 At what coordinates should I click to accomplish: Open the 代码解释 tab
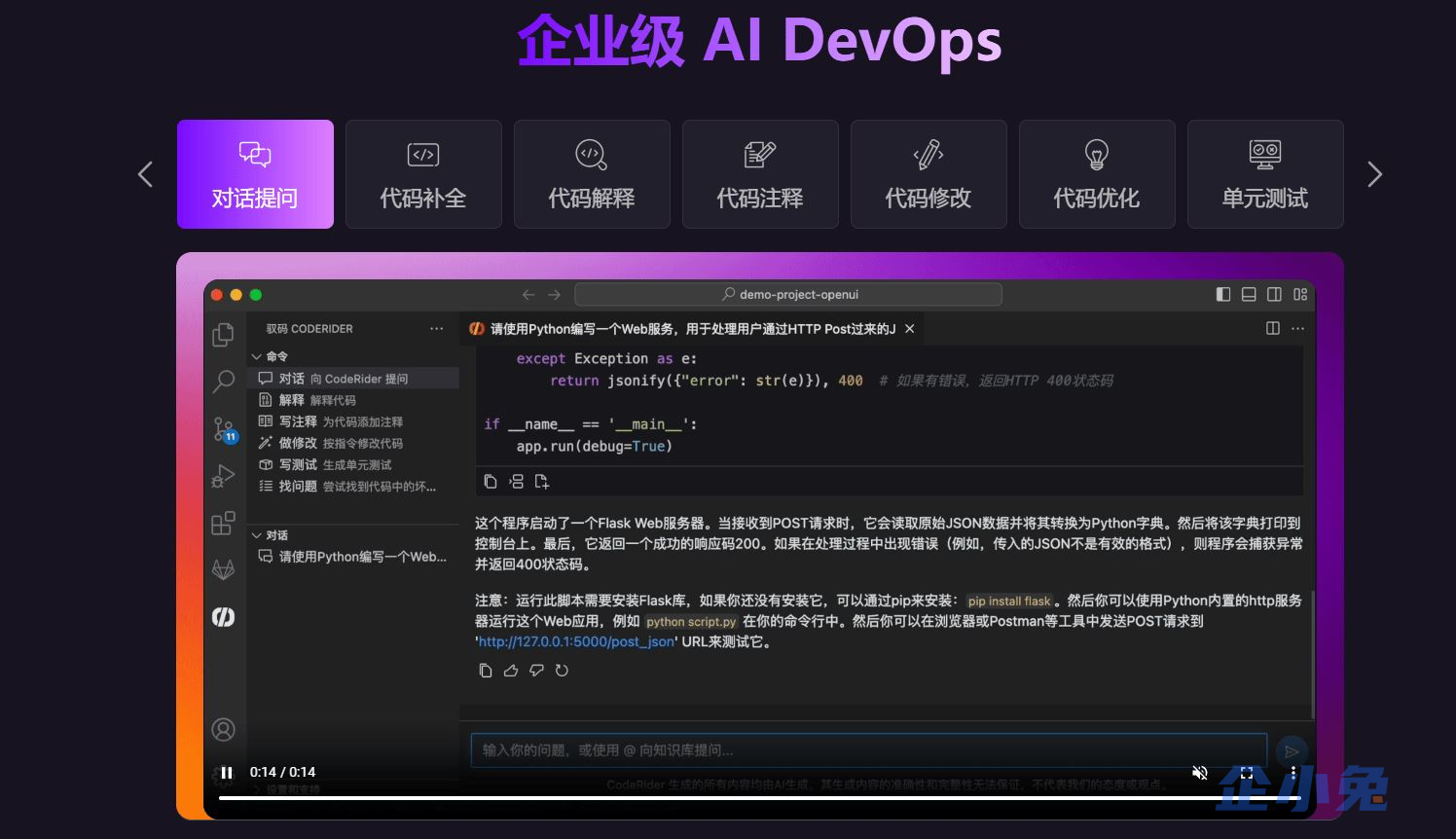coord(592,174)
